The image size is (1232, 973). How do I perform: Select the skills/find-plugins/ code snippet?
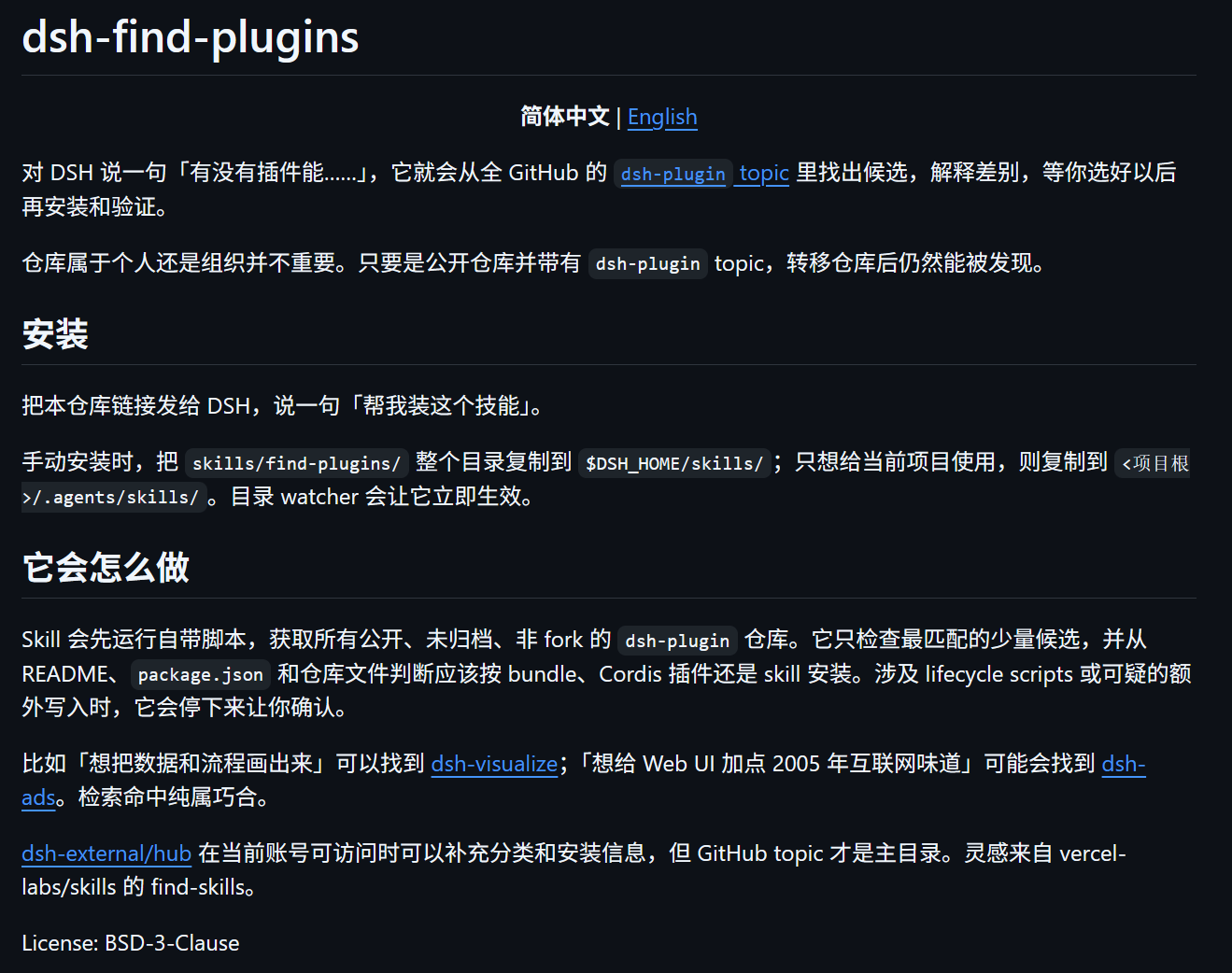click(x=296, y=463)
